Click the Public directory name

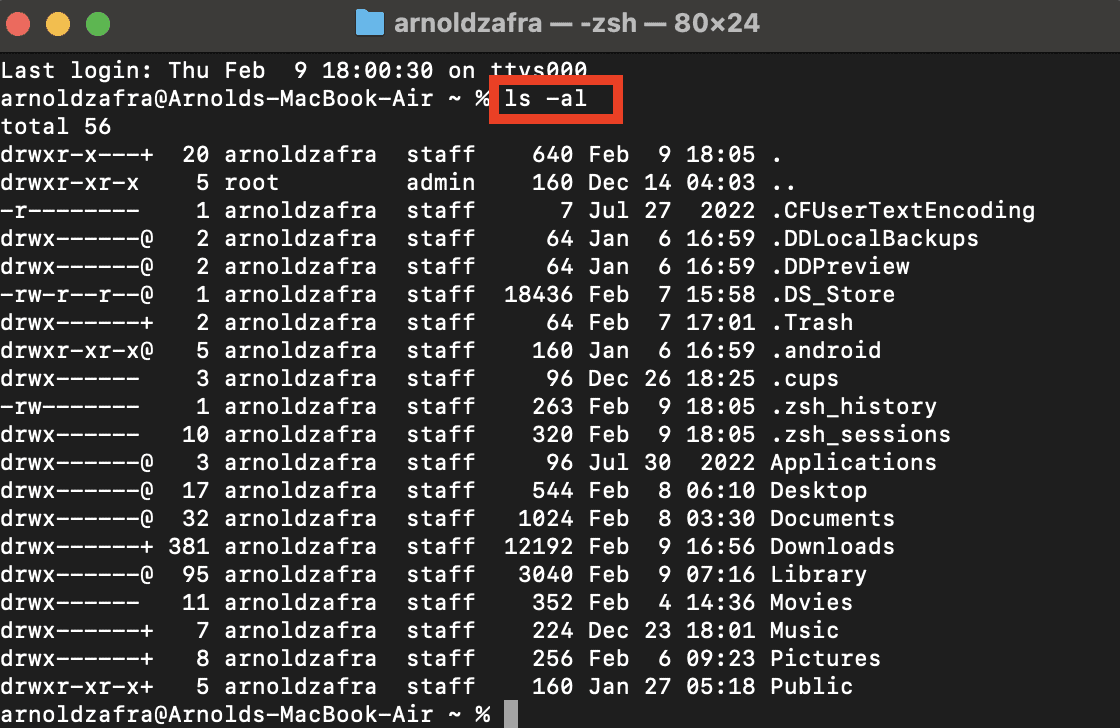point(810,687)
